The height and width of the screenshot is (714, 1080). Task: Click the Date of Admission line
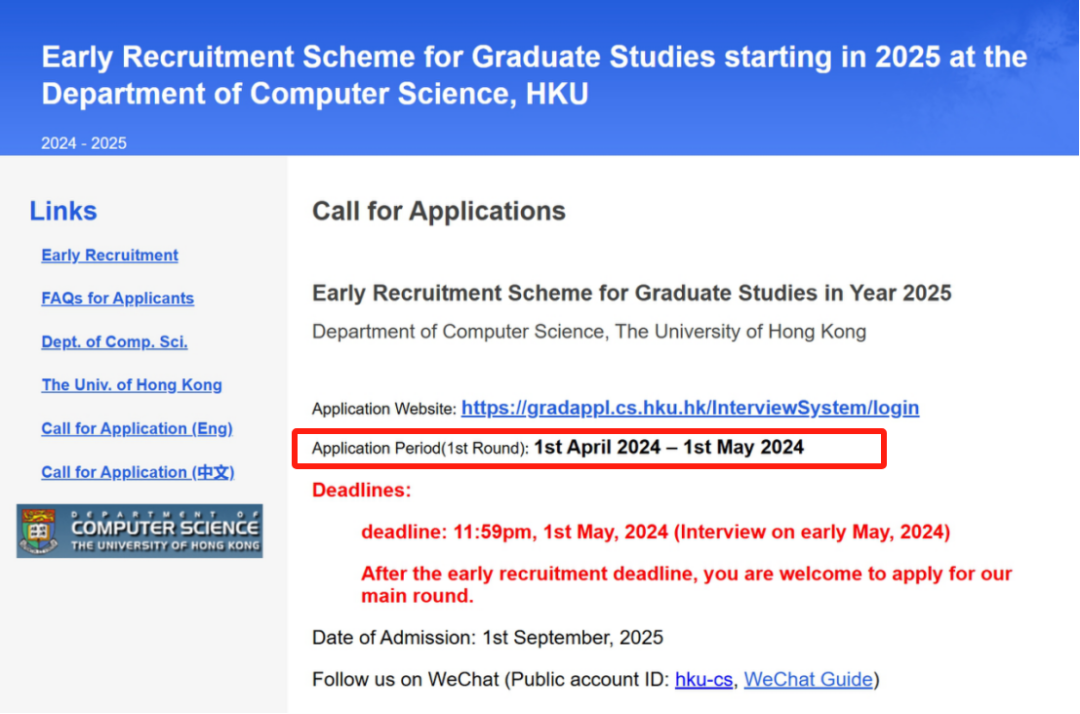click(488, 638)
